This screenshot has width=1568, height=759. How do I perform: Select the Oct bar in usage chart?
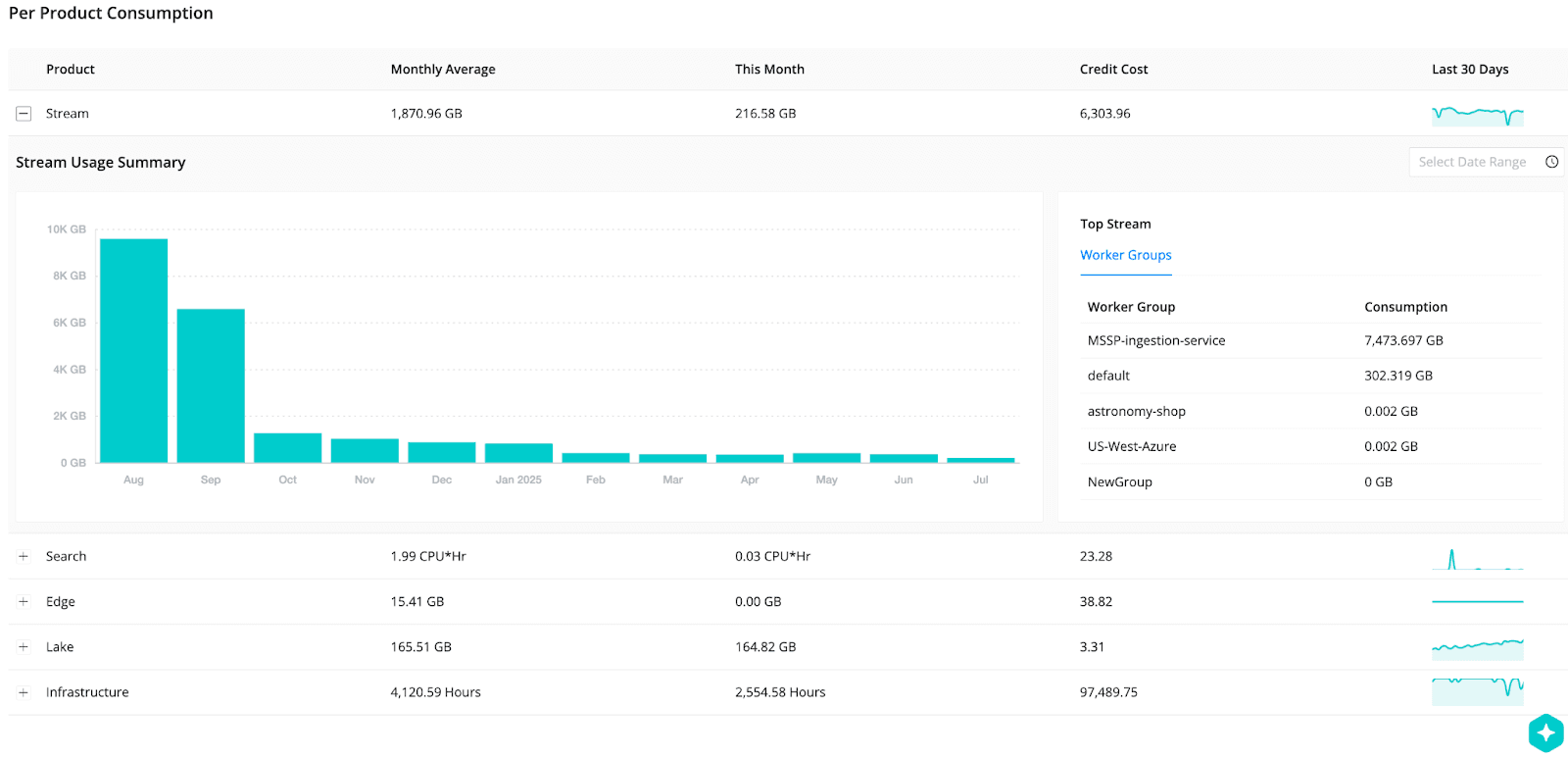point(287,447)
